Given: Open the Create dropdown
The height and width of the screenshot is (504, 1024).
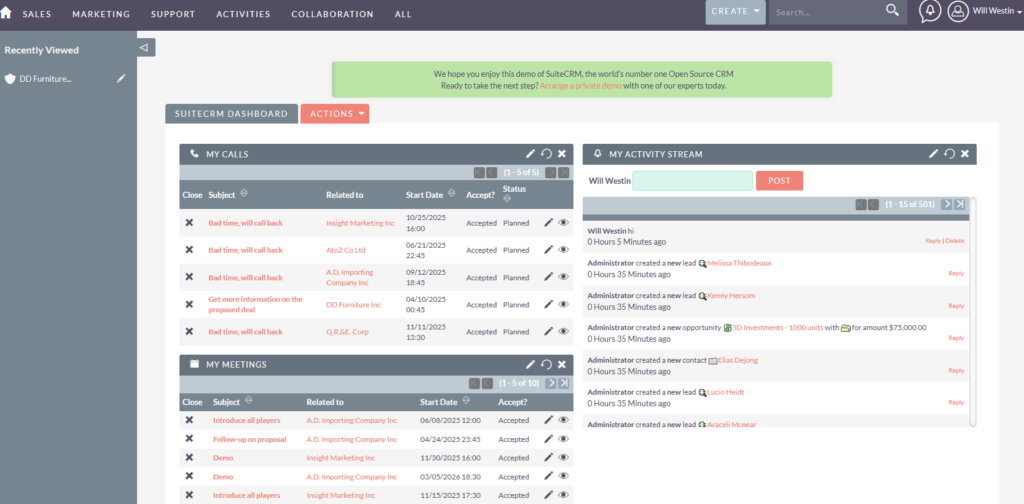Looking at the screenshot, I should pos(735,12).
